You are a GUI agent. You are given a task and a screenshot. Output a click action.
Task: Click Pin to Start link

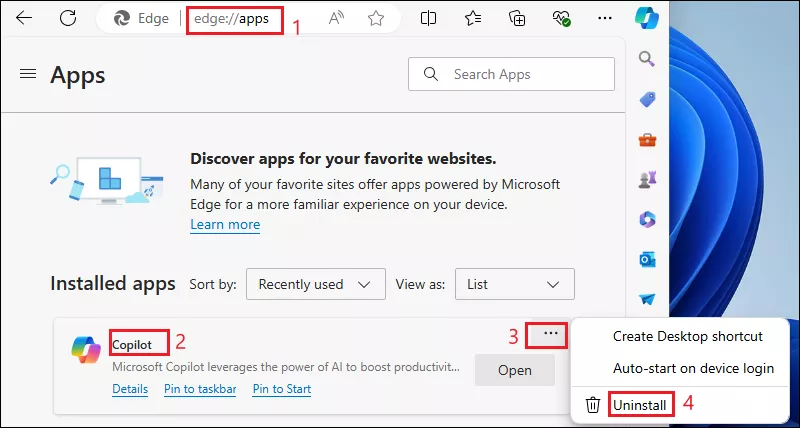click(282, 389)
